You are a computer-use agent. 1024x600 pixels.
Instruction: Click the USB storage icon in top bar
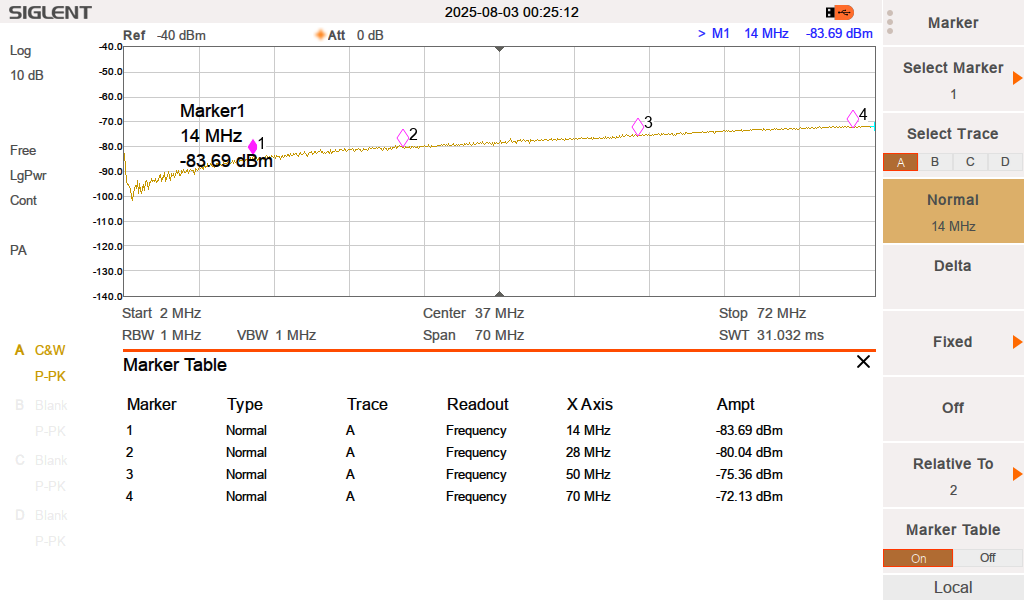840,12
